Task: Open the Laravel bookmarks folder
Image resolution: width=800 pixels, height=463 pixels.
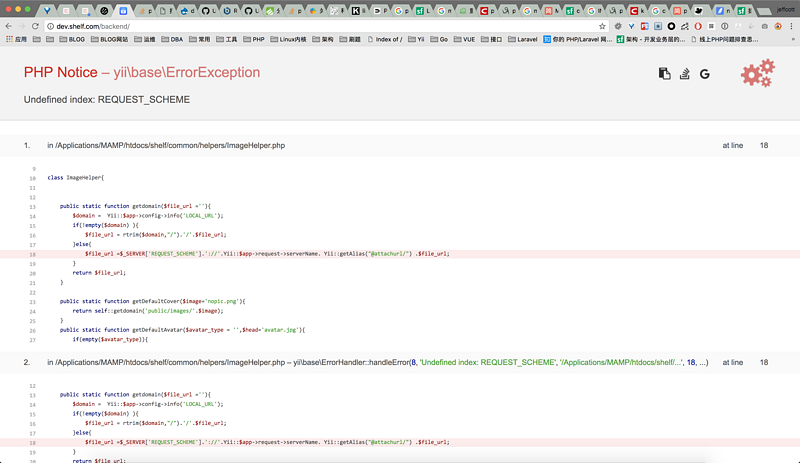Action: (x=522, y=40)
